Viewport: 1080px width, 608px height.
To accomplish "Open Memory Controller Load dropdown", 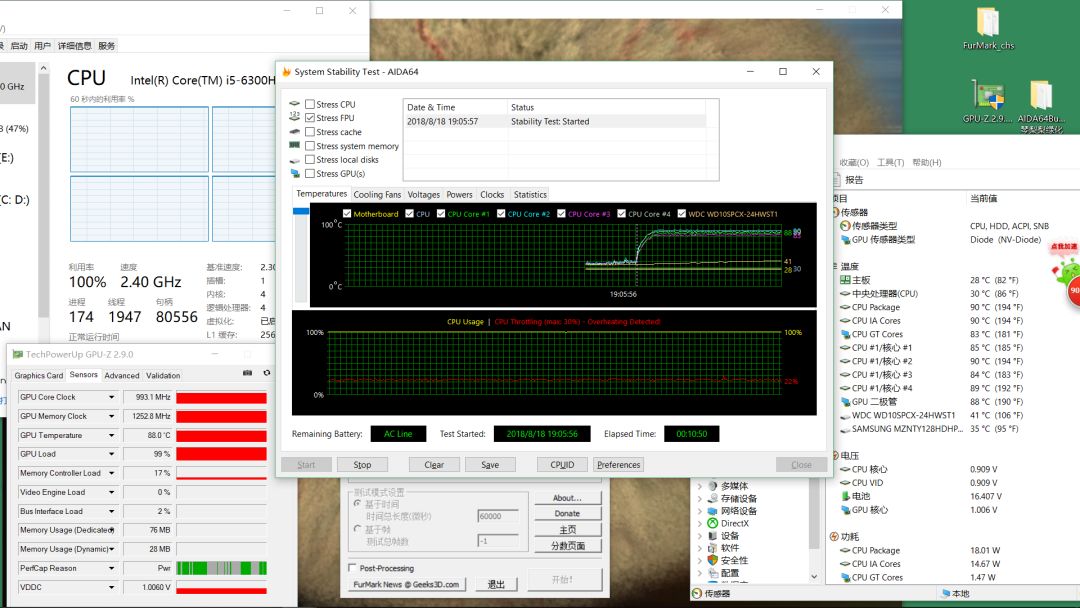I will click(x=111, y=473).
